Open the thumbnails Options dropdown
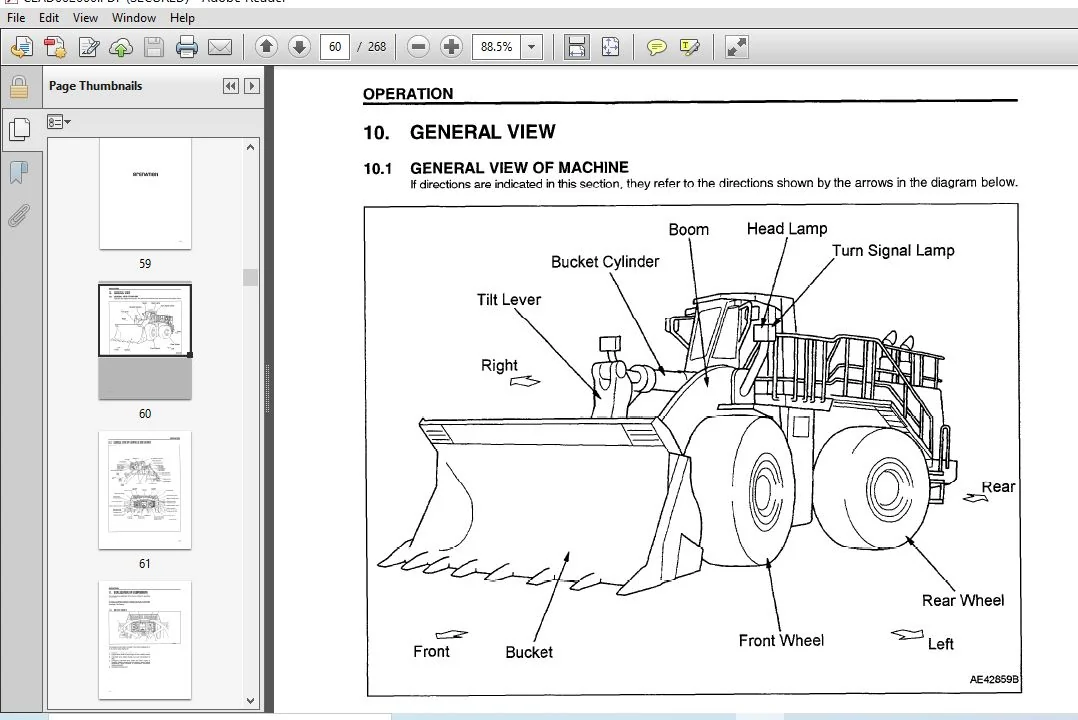The image size is (1078, 720). pos(58,122)
